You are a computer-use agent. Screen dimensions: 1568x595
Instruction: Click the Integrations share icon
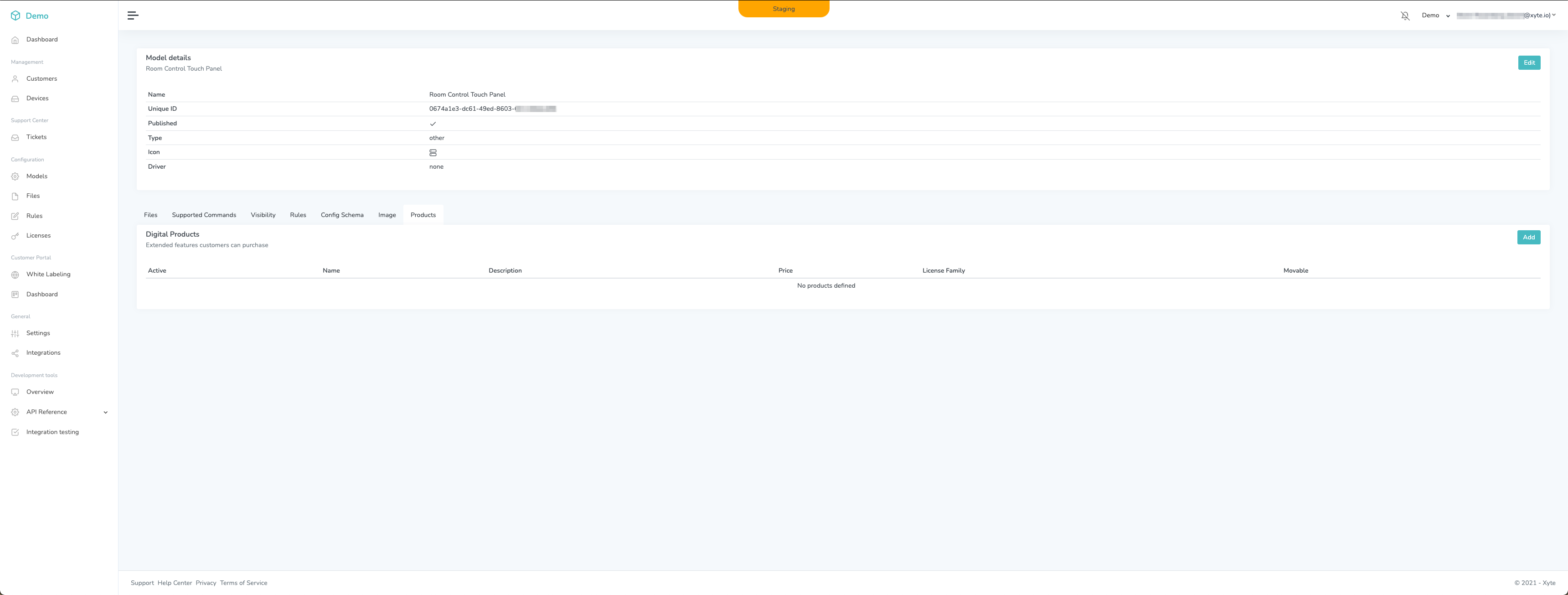(15, 353)
